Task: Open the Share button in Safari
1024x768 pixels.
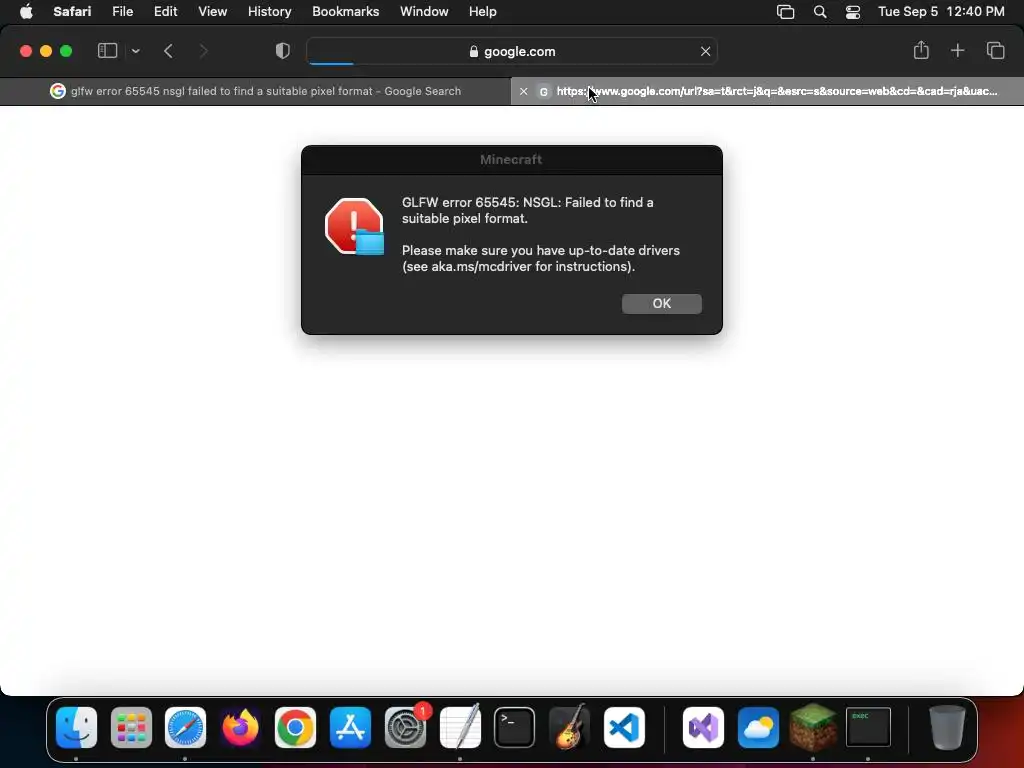Action: (x=921, y=50)
